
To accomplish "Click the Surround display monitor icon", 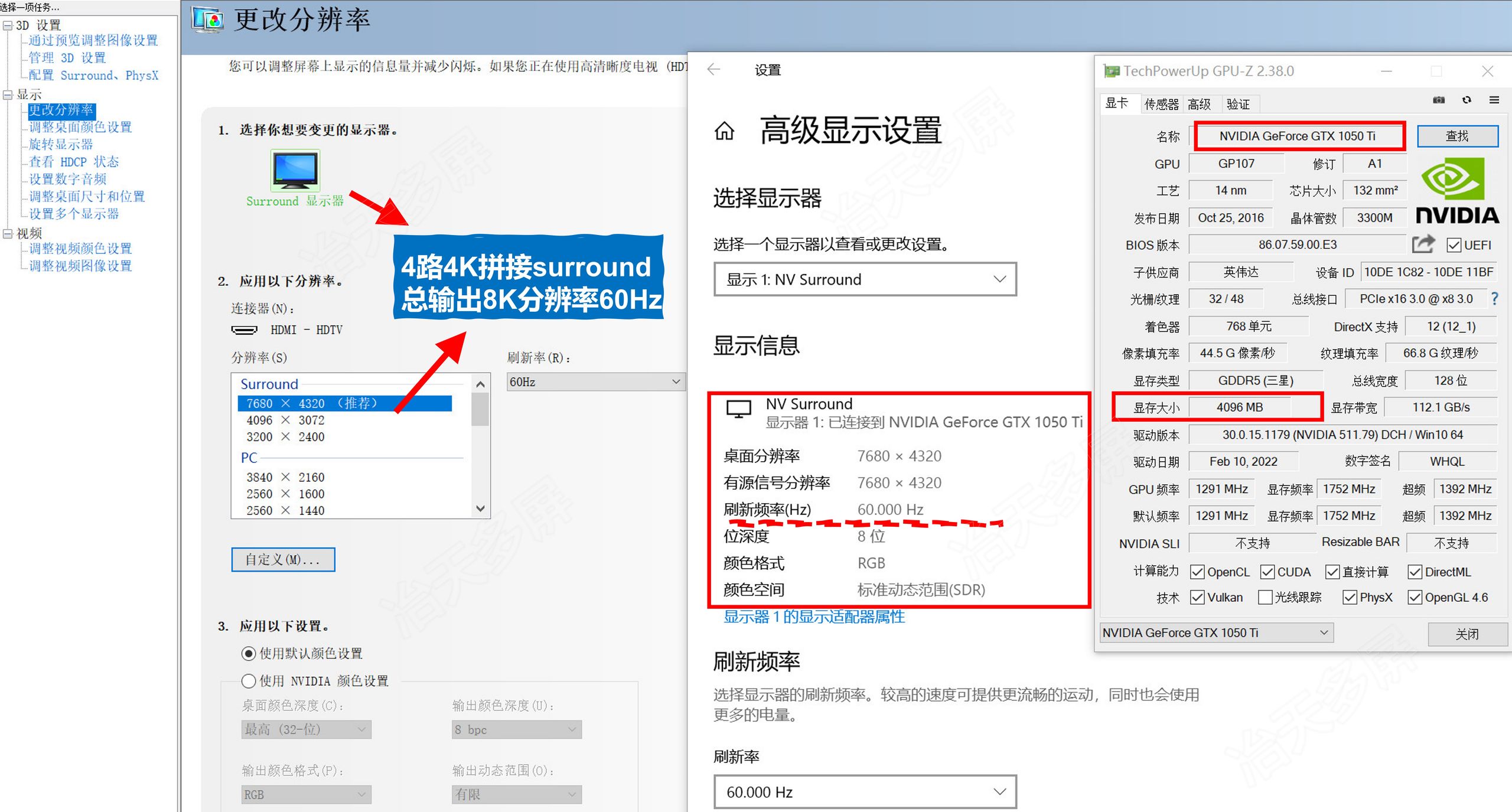I will click(295, 170).
